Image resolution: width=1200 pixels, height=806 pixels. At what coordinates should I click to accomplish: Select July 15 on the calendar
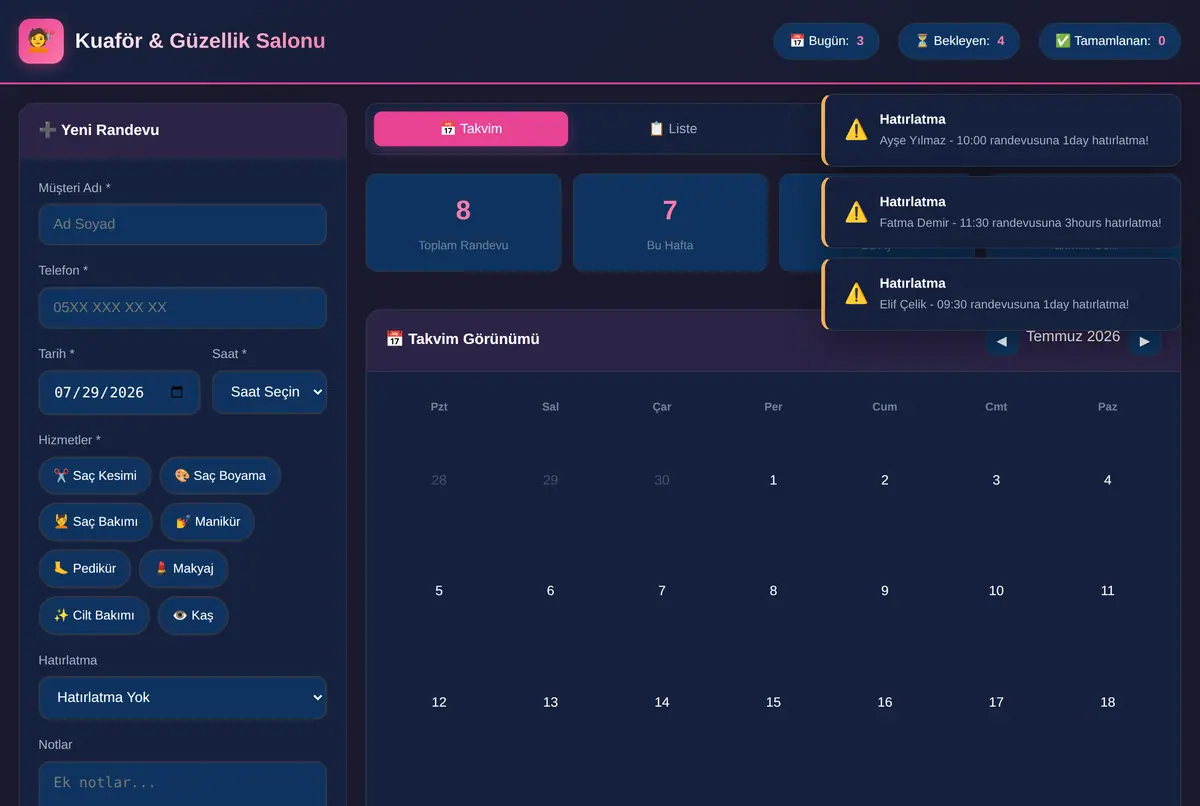click(773, 702)
